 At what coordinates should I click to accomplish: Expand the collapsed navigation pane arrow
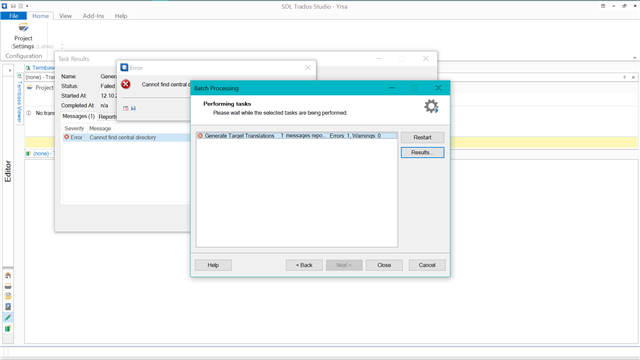[x=9, y=71]
